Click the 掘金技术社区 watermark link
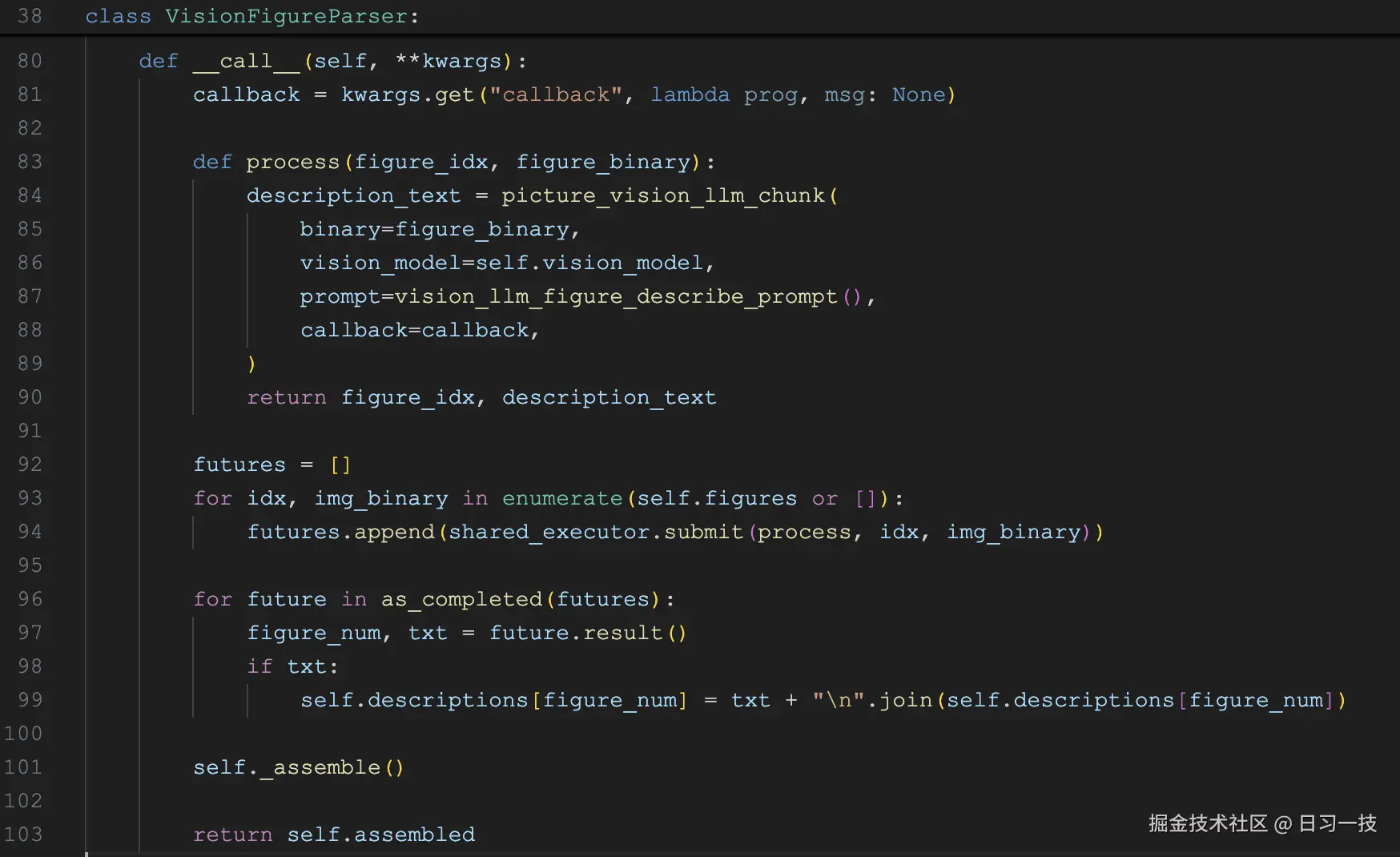Image resolution: width=1400 pixels, height=857 pixels. click(x=1206, y=823)
